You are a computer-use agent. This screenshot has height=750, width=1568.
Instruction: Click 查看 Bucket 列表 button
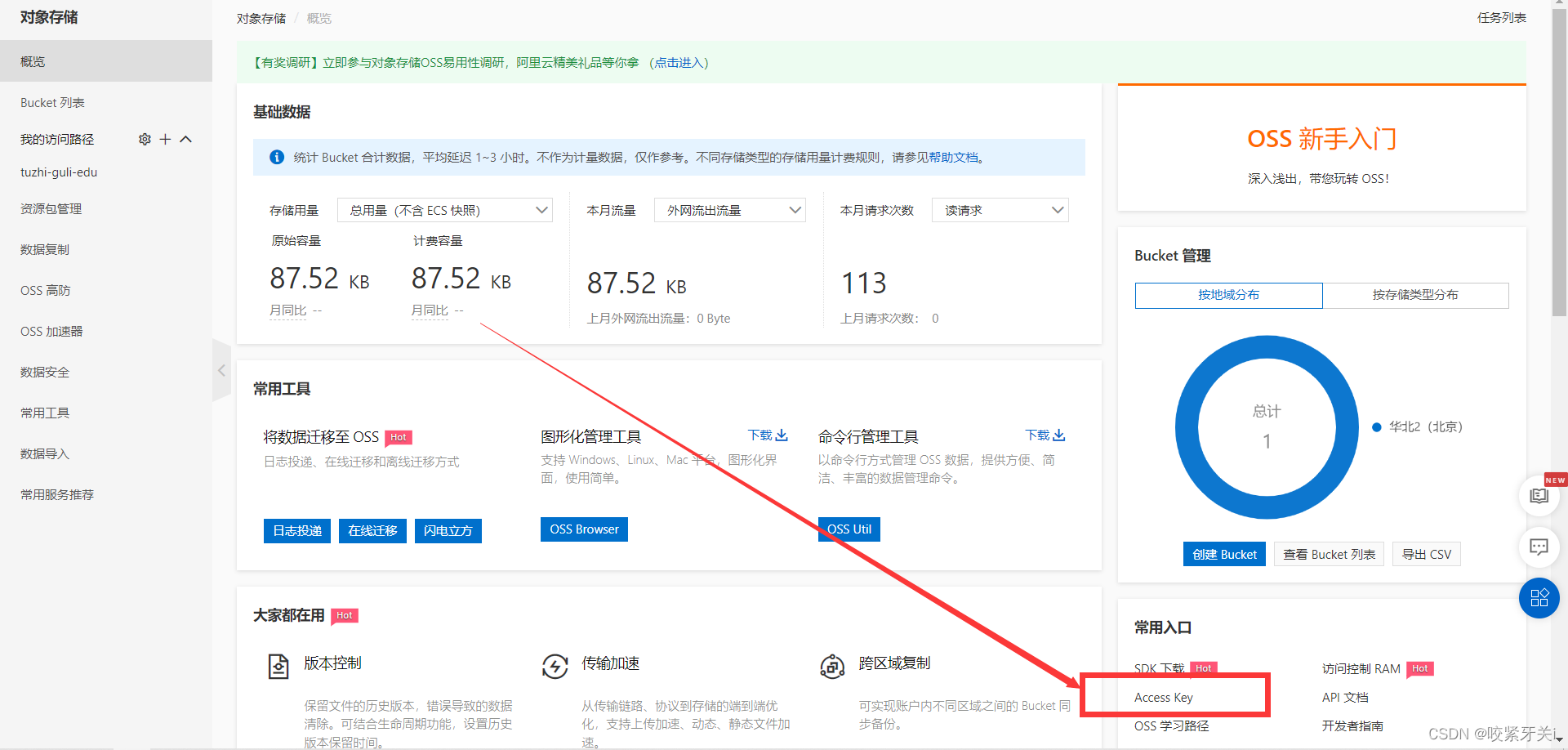click(1329, 554)
